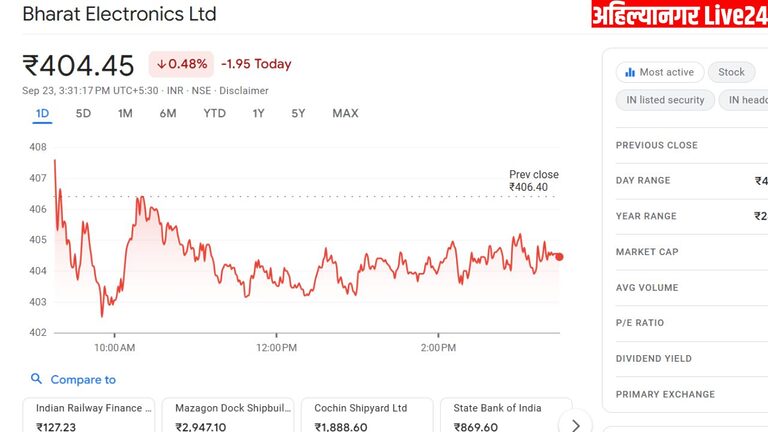Click the down arrow in percent change badge

pyautogui.click(x=161, y=64)
